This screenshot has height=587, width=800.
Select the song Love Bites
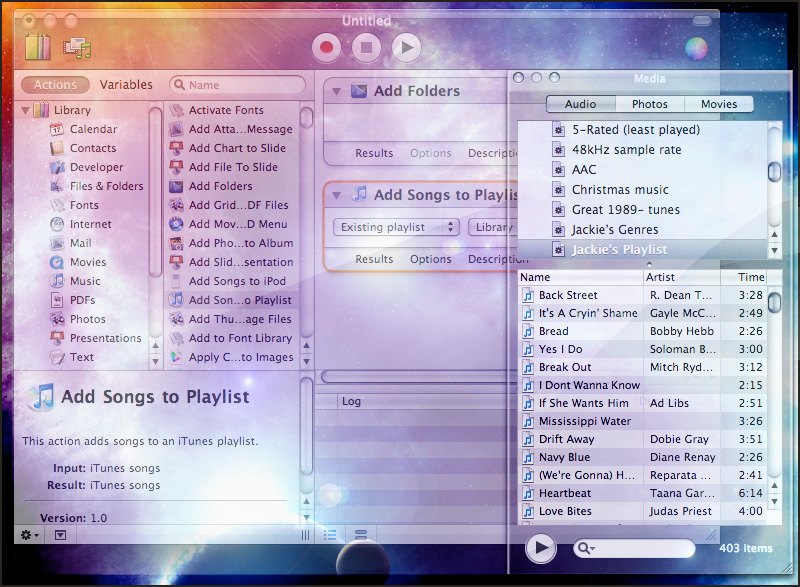coord(642,511)
